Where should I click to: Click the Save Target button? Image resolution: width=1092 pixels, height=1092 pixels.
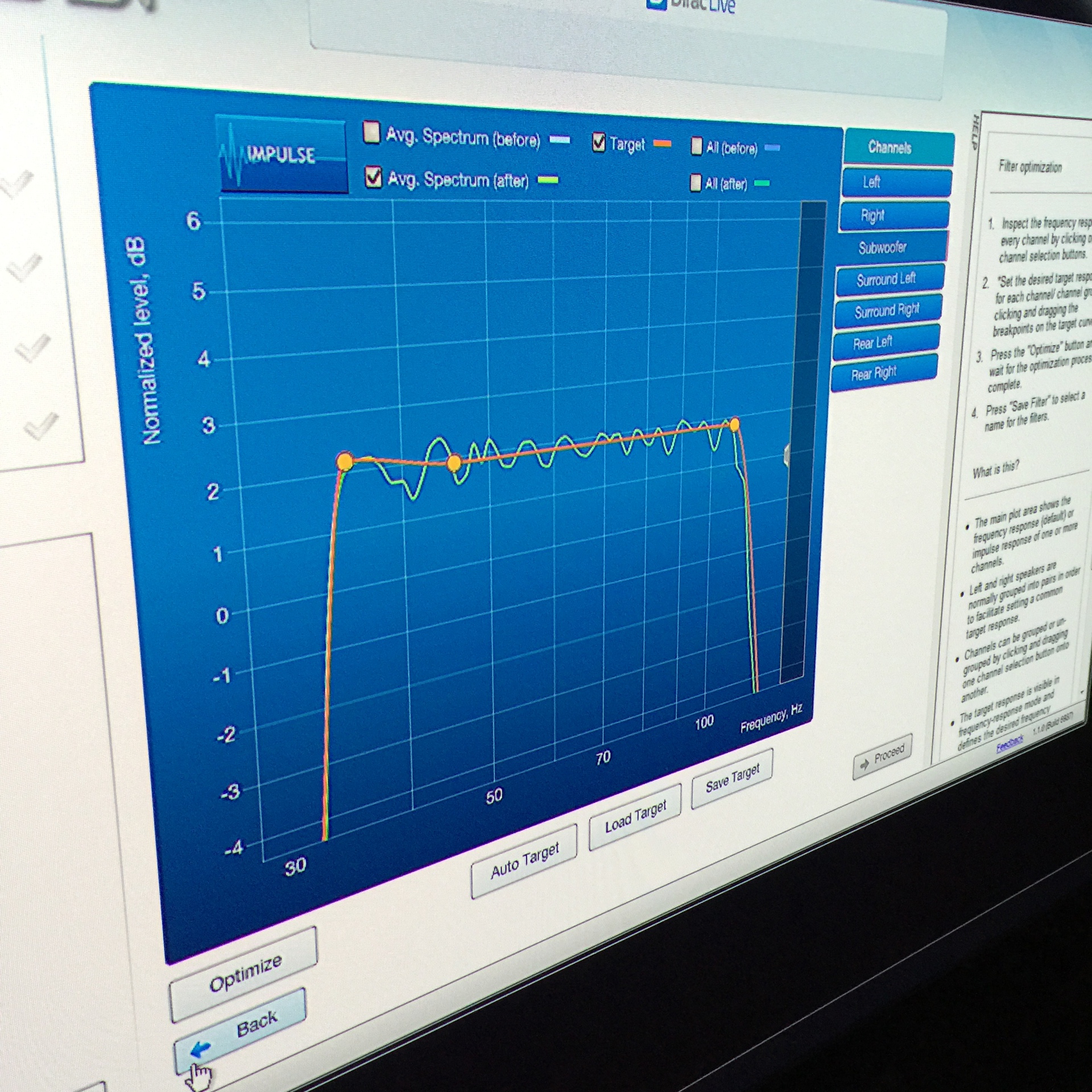click(731, 779)
